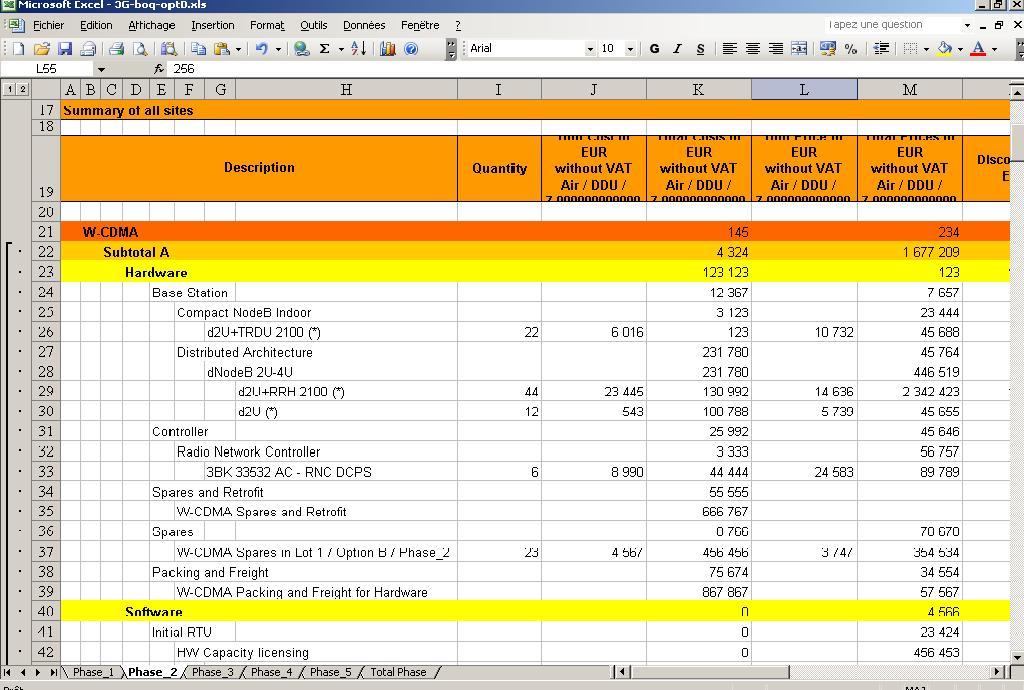Sort ascending with the A-Z icon
This screenshot has height=690, width=1024.
click(358, 48)
